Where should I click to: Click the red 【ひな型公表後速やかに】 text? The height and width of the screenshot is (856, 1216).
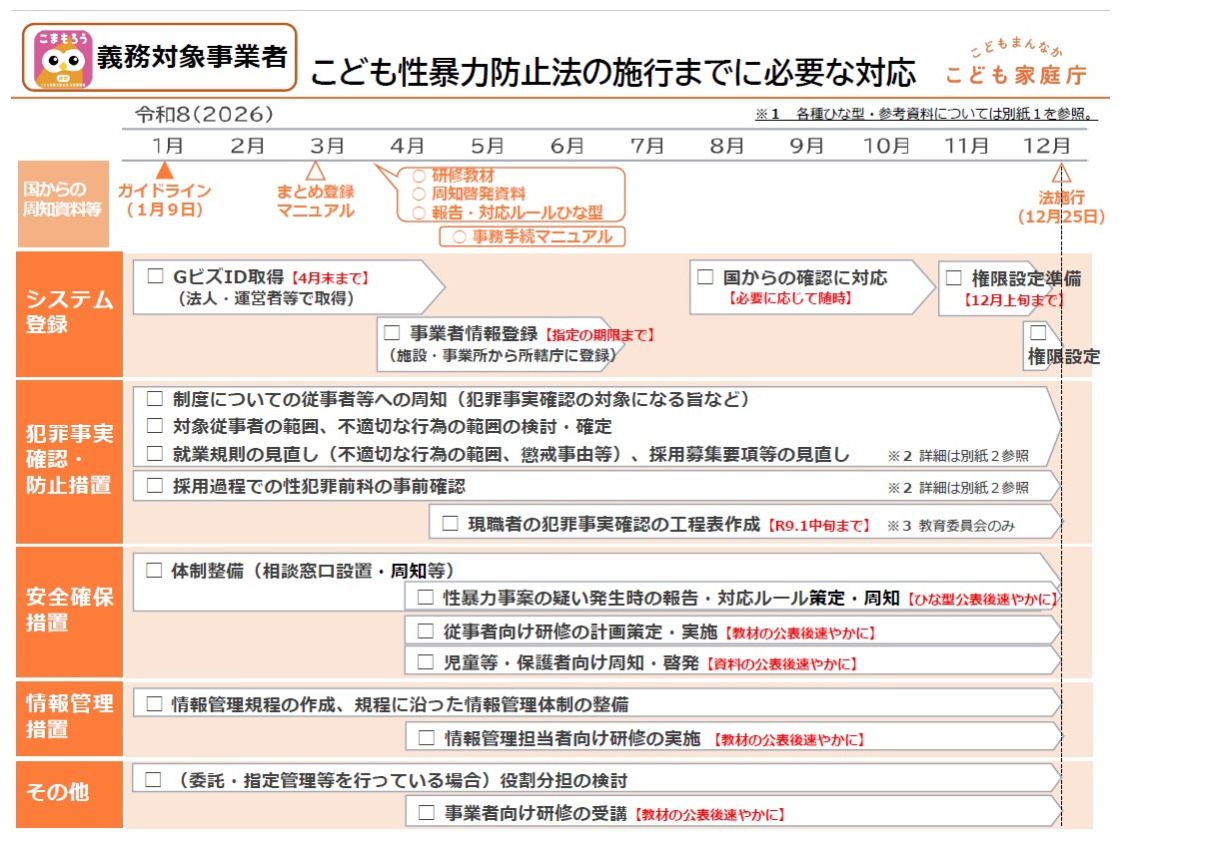point(982,599)
